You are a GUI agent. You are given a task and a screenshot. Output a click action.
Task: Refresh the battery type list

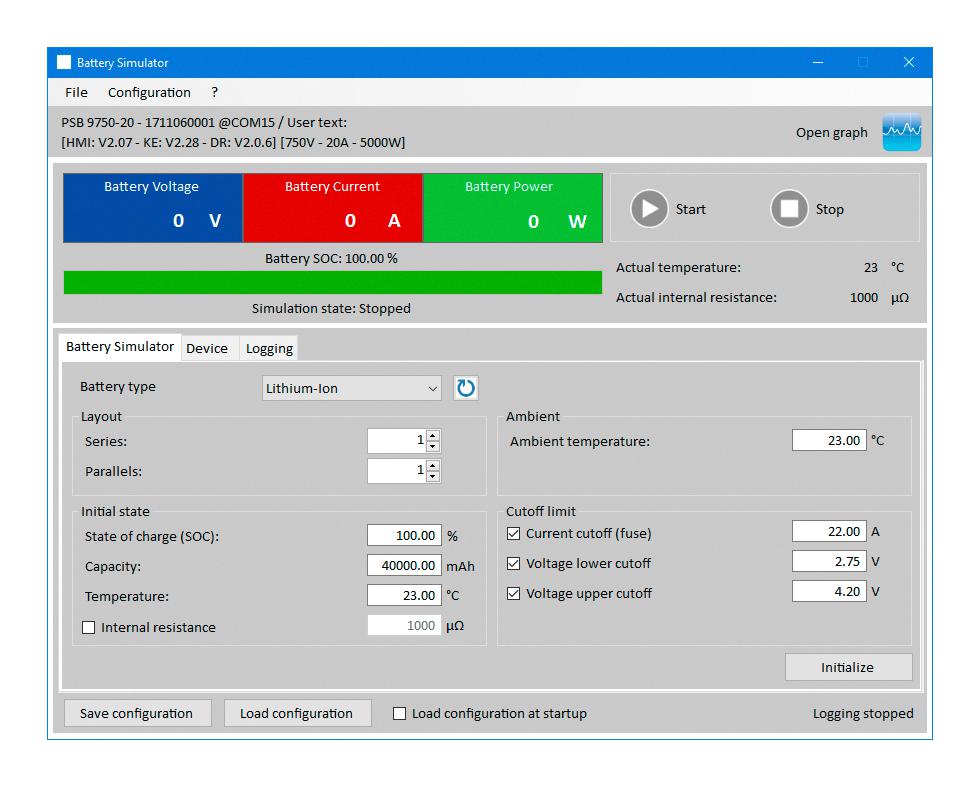click(466, 388)
